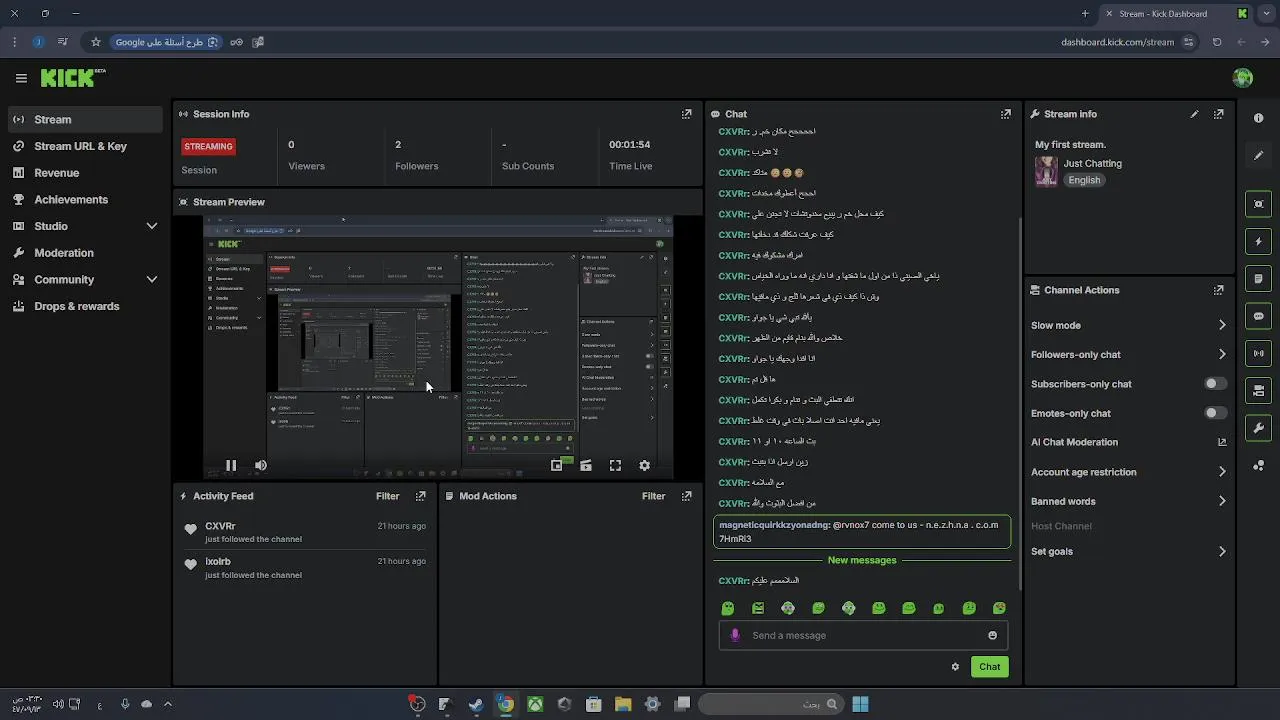This screenshot has width=1280, height=720.
Task: Open Steam from the taskbar
Action: click(476, 704)
